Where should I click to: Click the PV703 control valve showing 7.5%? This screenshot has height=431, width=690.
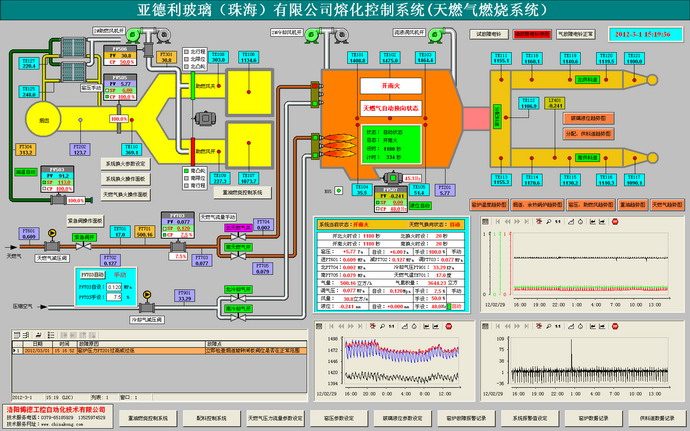click(x=178, y=246)
